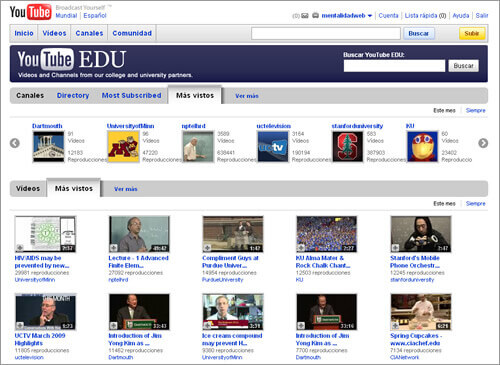Open the inbox envelope icon
This screenshot has width=500, height=365.
[x=305, y=16]
